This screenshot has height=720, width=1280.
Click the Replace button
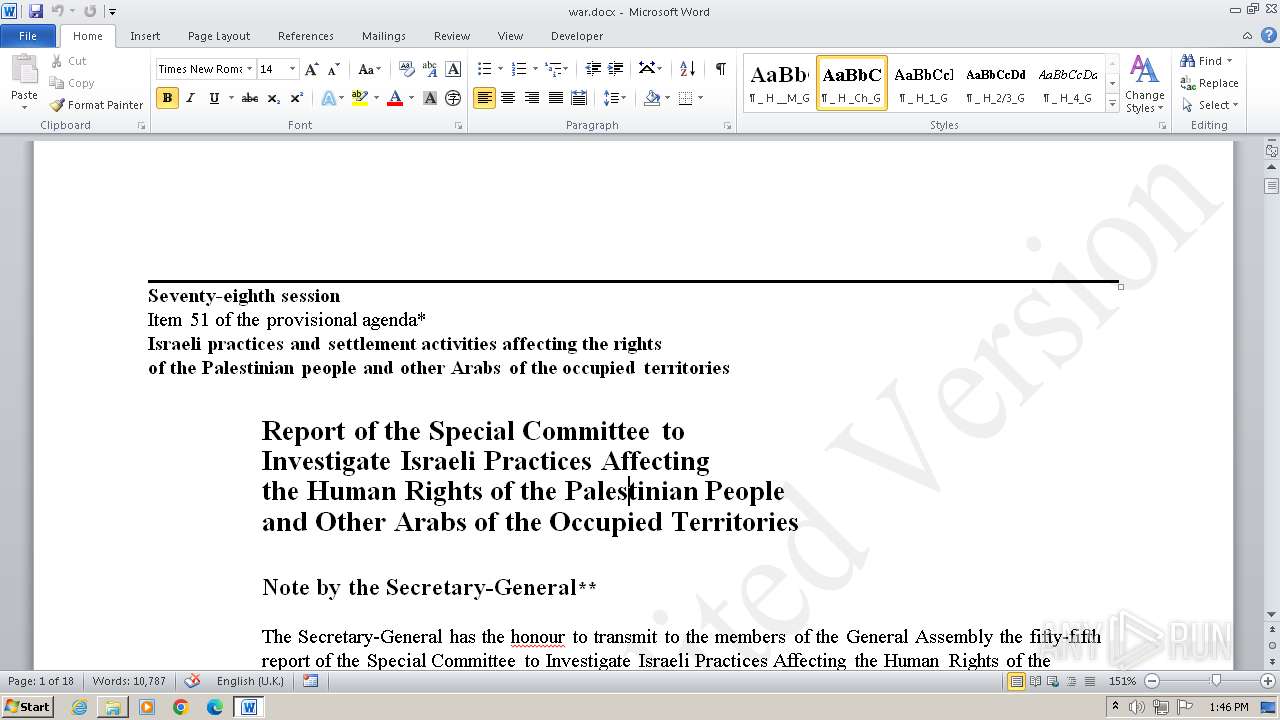[x=1210, y=83]
